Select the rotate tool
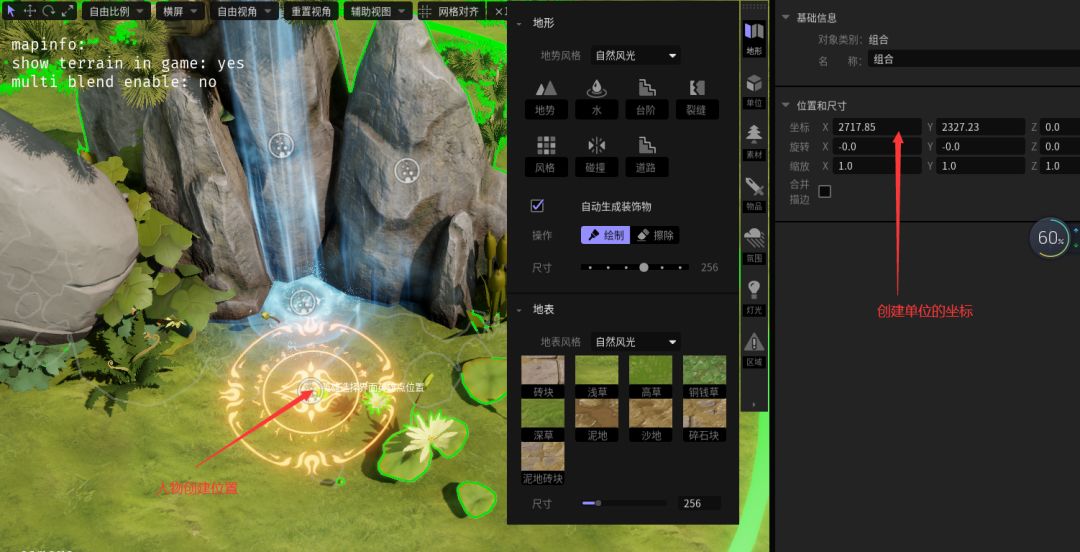The height and width of the screenshot is (552, 1080). coord(48,11)
